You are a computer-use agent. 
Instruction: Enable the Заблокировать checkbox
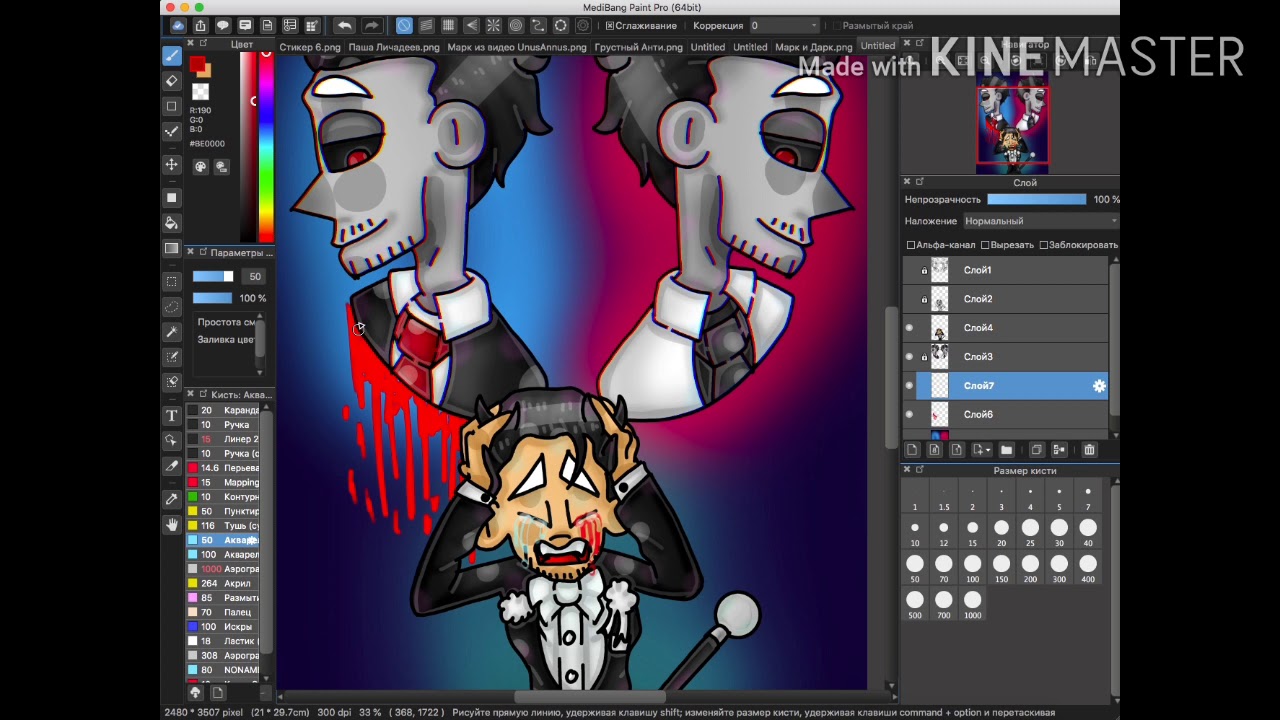(x=1044, y=245)
